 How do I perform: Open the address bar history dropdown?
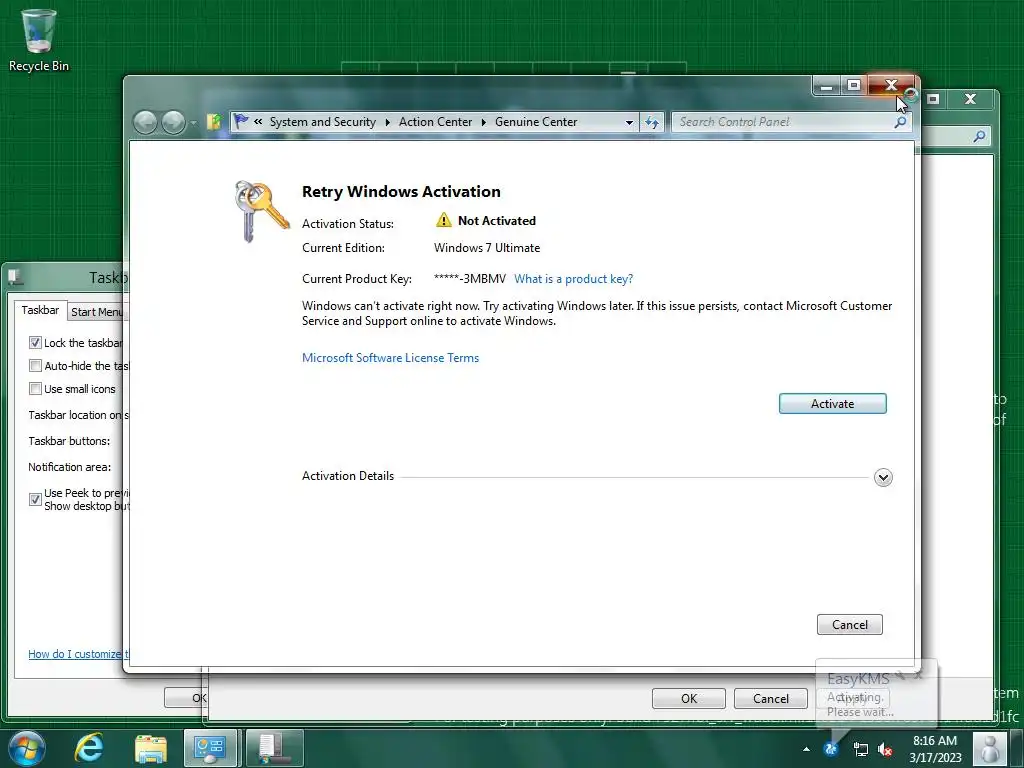tap(629, 122)
